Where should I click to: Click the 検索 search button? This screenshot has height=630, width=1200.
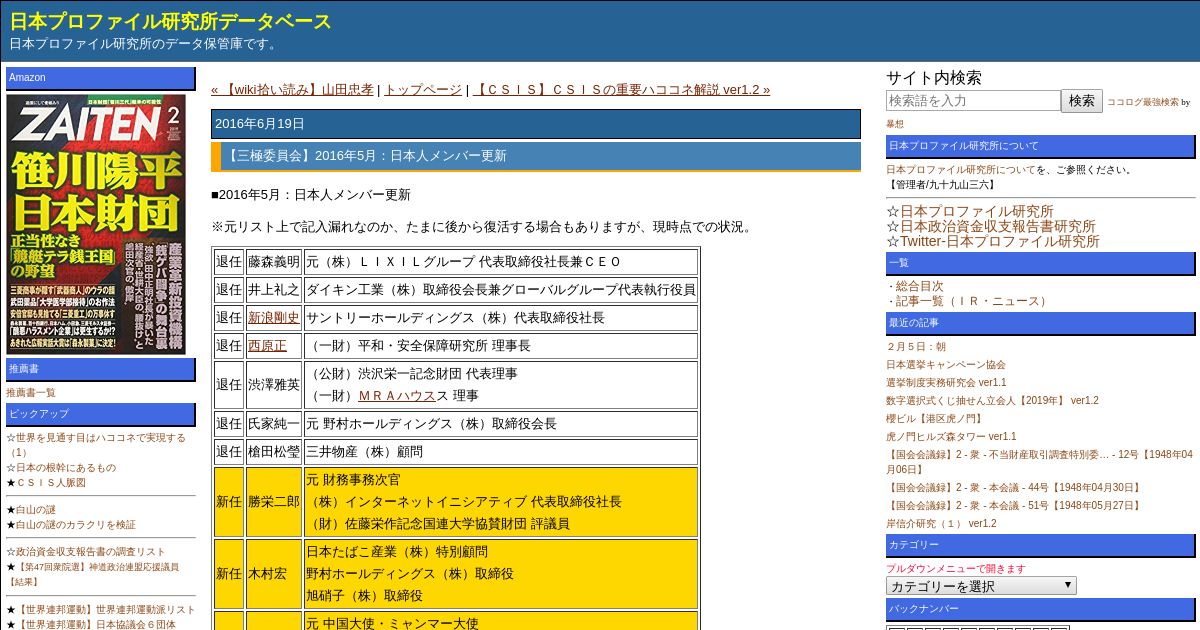[1082, 100]
